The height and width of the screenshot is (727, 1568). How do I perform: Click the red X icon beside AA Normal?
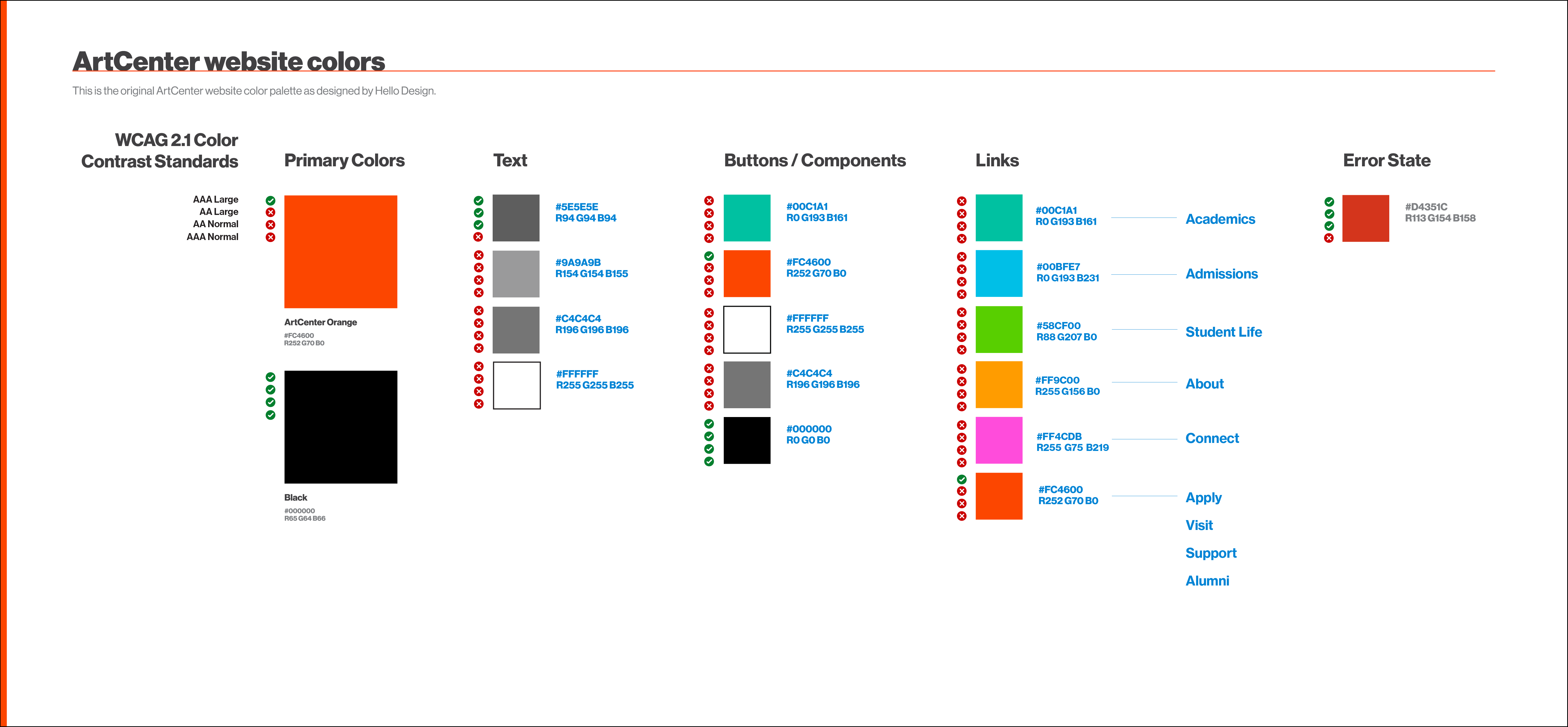pos(270,225)
